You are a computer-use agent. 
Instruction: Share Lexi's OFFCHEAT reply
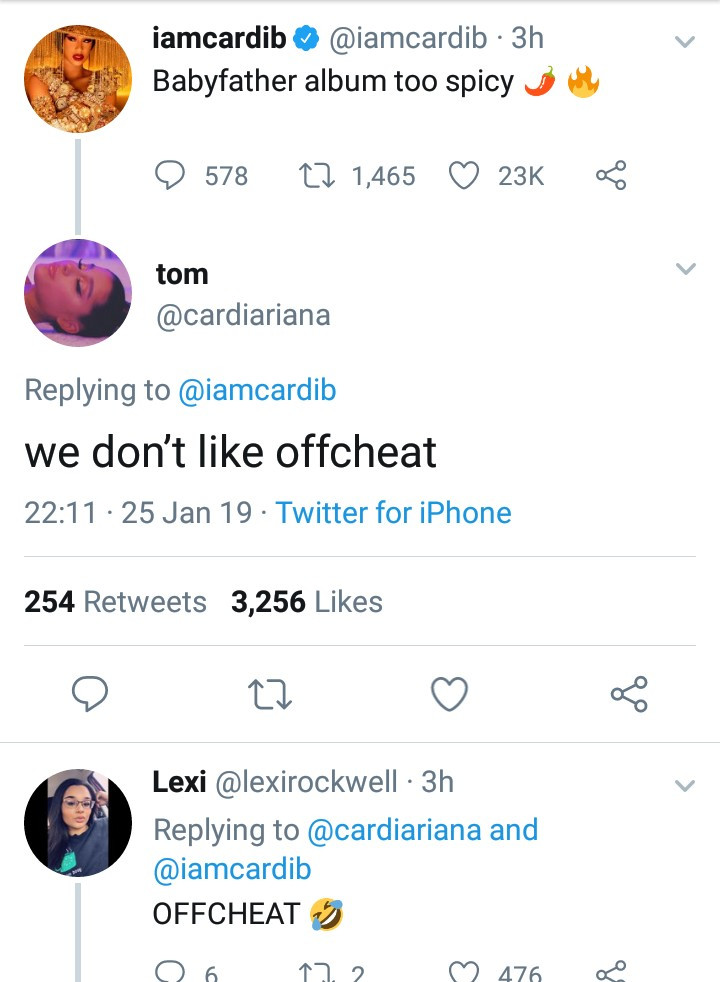coord(611,970)
